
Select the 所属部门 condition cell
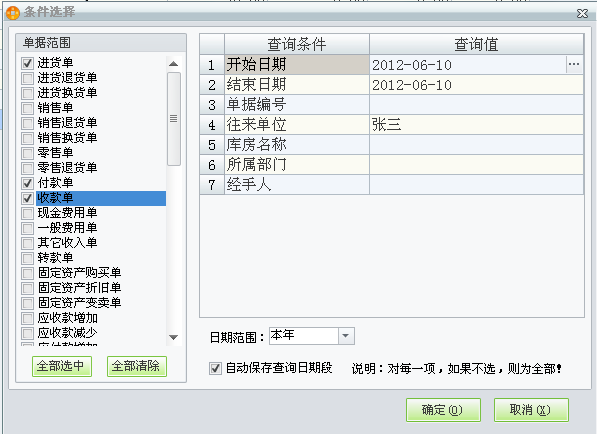pyautogui.click(x=297, y=165)
